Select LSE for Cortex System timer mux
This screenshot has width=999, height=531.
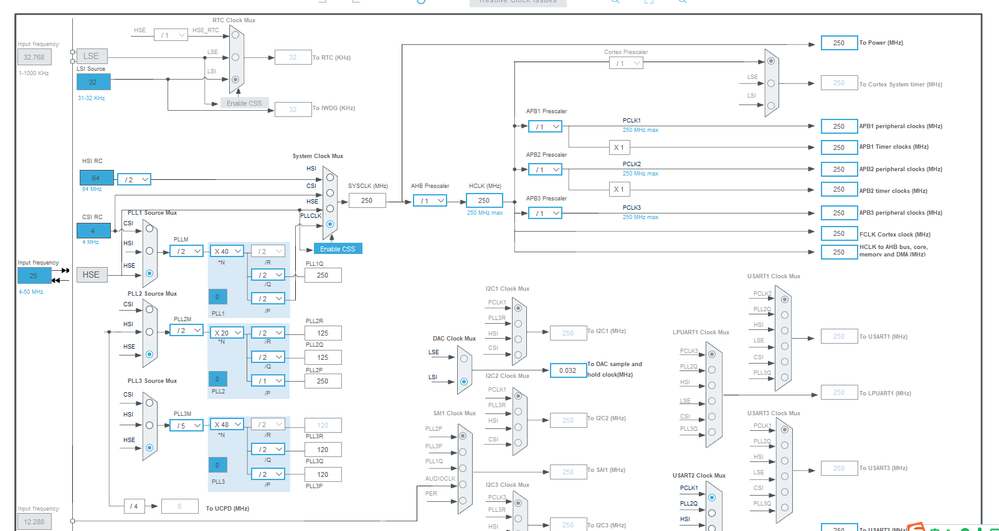(771, 83)
